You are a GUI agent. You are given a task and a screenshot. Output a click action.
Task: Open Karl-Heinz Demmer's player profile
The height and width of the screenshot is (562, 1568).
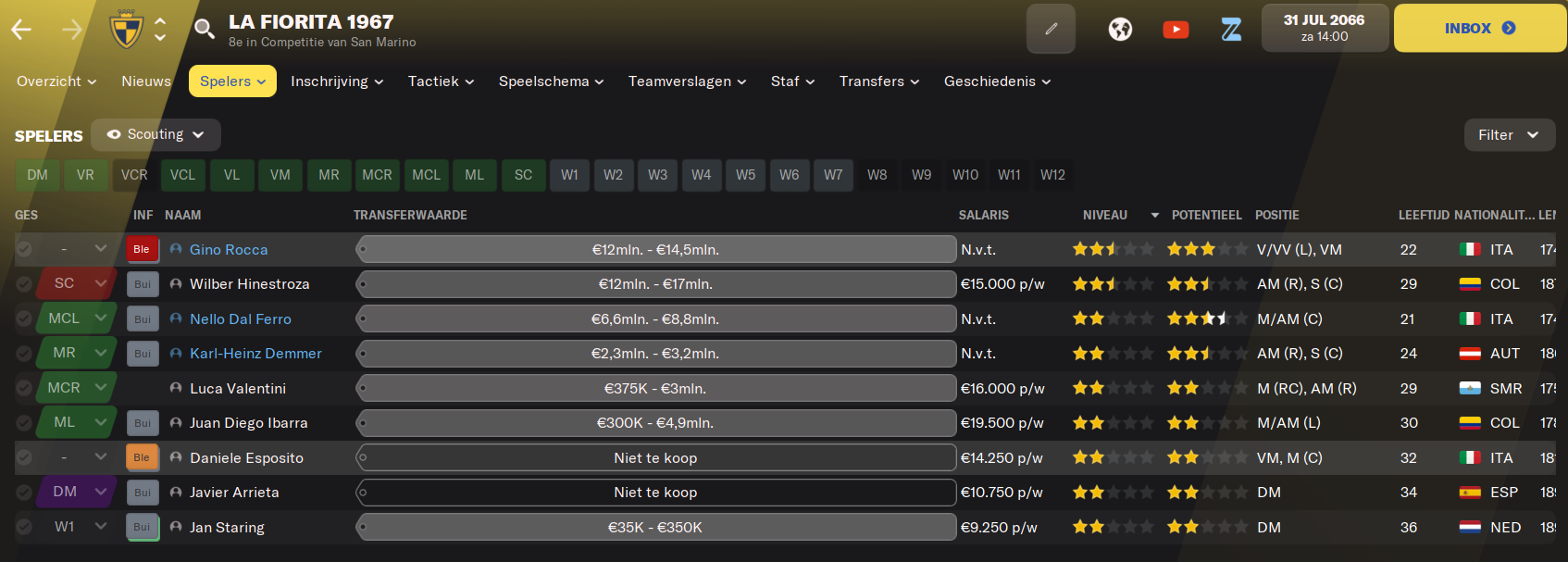coord(255,354)
